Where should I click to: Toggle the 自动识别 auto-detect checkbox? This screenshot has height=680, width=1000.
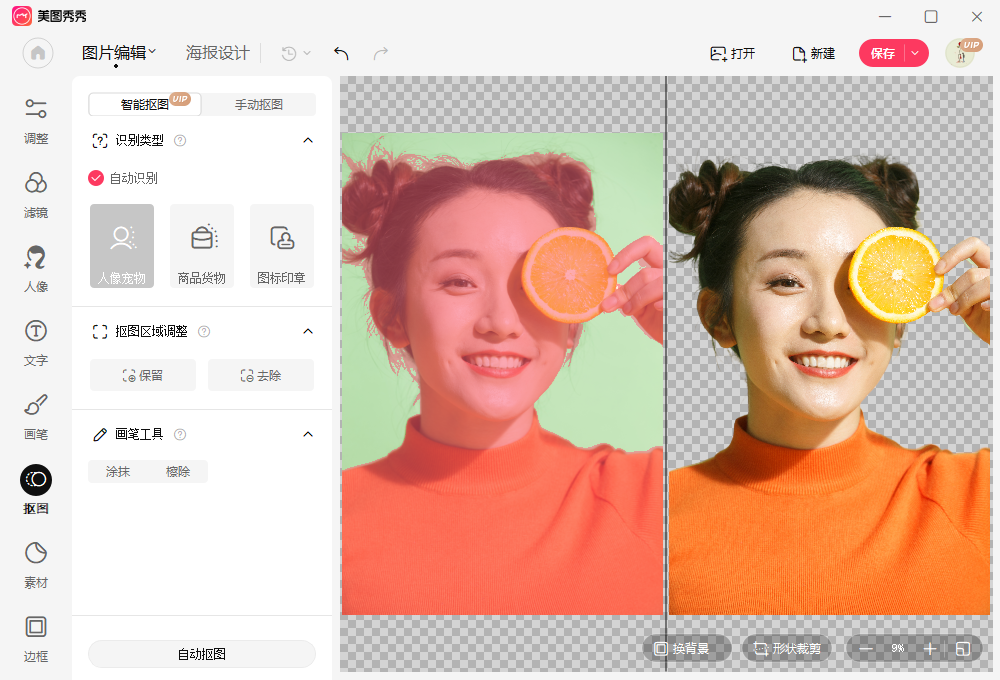click(96, 177)
